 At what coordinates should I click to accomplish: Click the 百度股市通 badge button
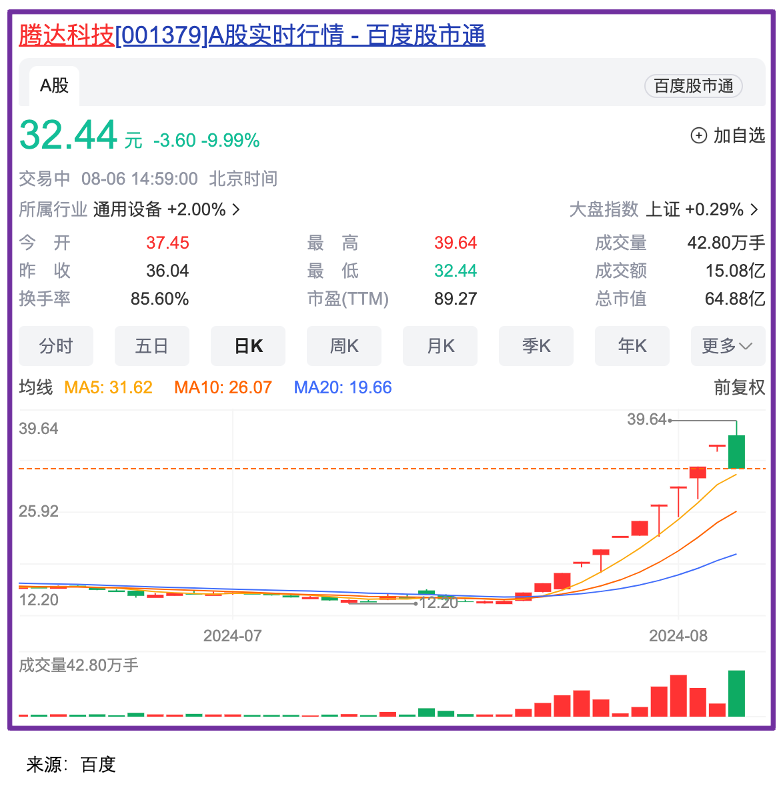click(x=693, y=86)
